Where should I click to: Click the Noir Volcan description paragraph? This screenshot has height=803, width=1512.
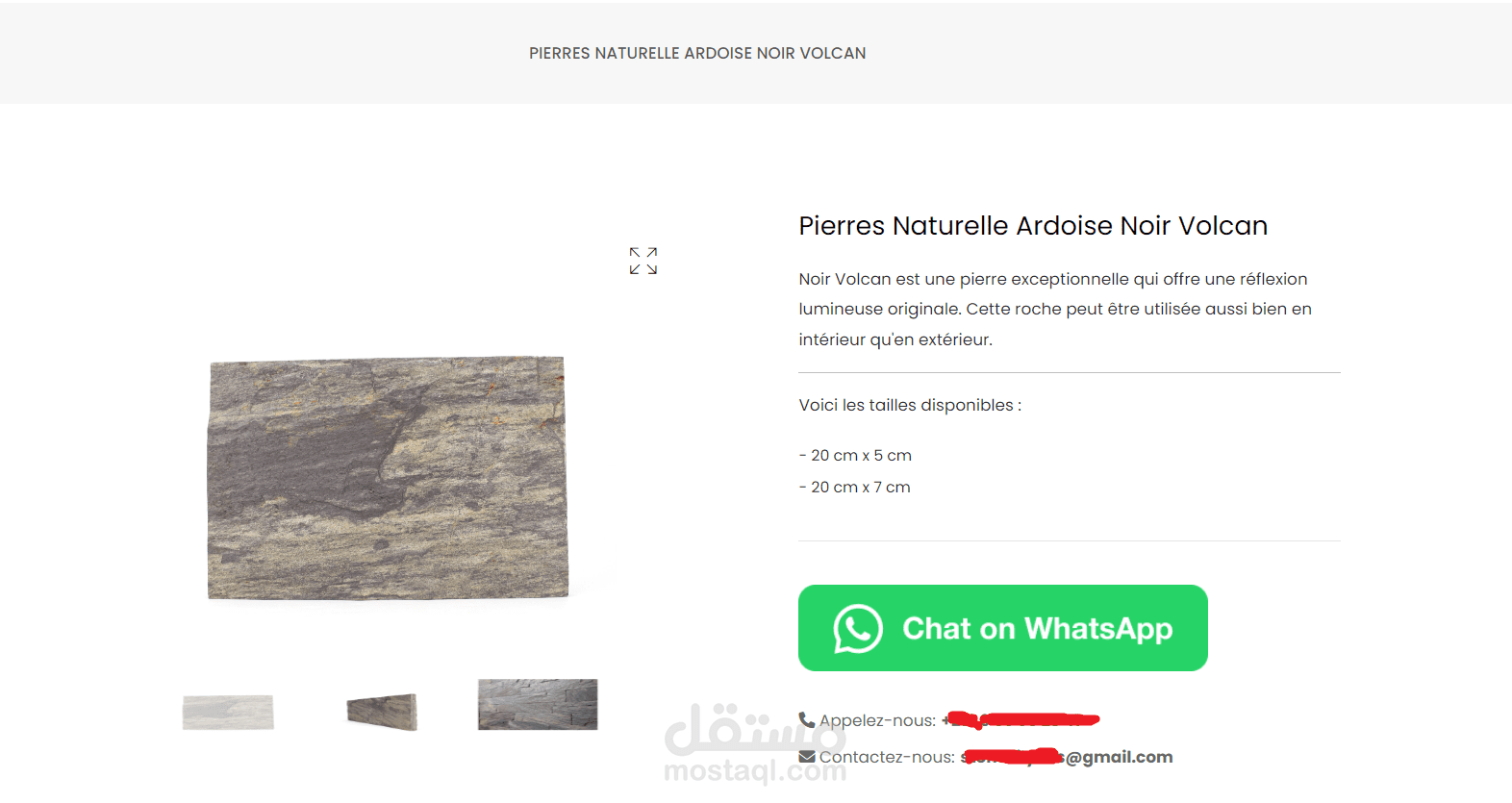point(1055,309)
